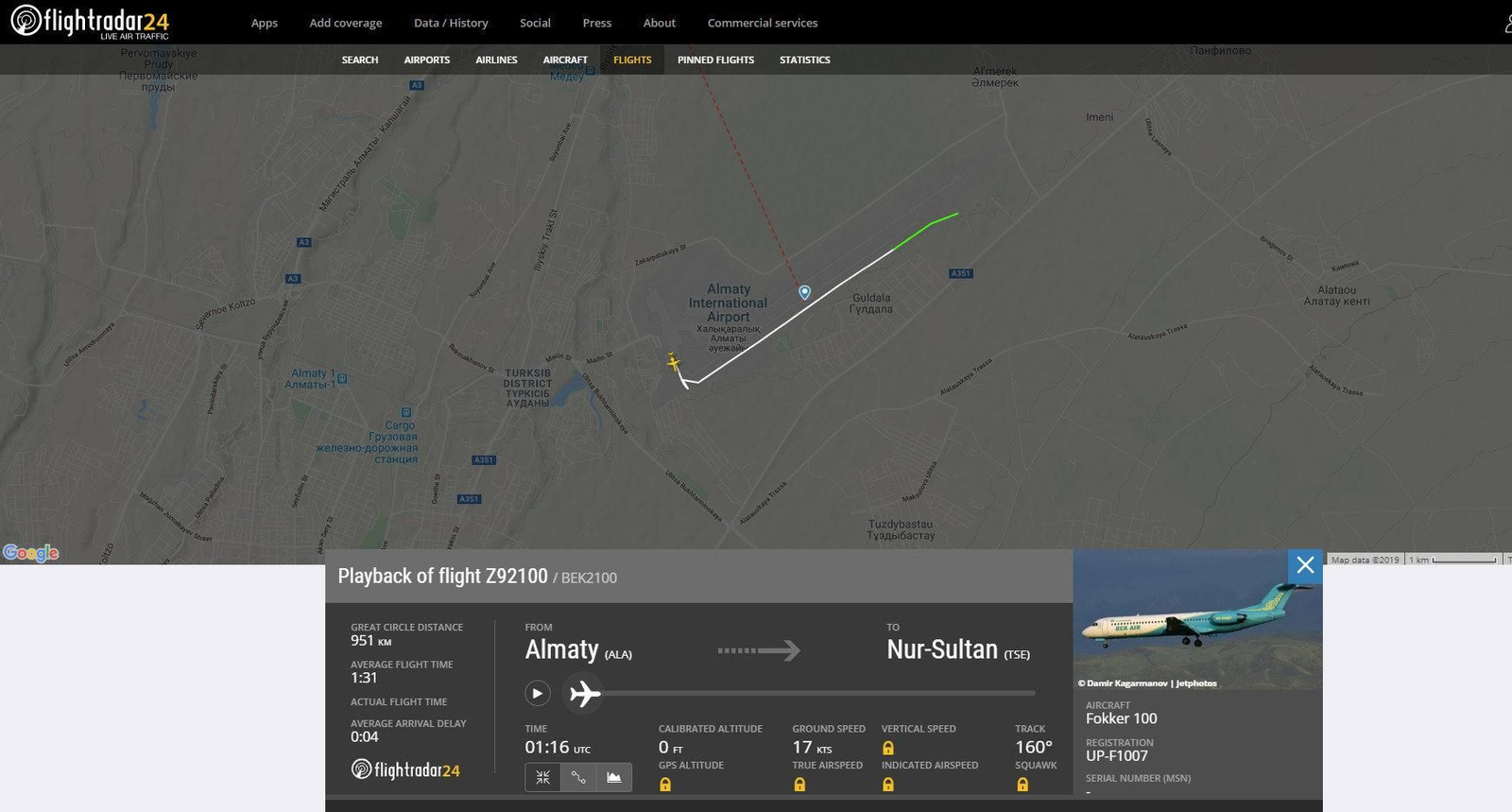
Task: Select the FLIGHTS tab
Action: pos(632,60)
